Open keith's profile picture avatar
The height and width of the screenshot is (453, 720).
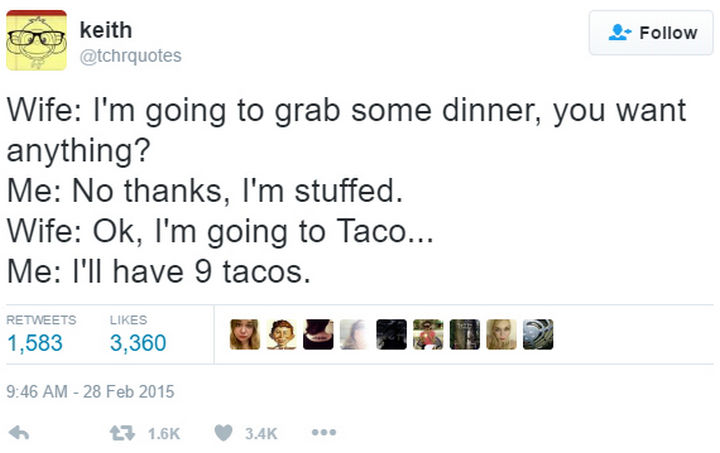[36, 40]
